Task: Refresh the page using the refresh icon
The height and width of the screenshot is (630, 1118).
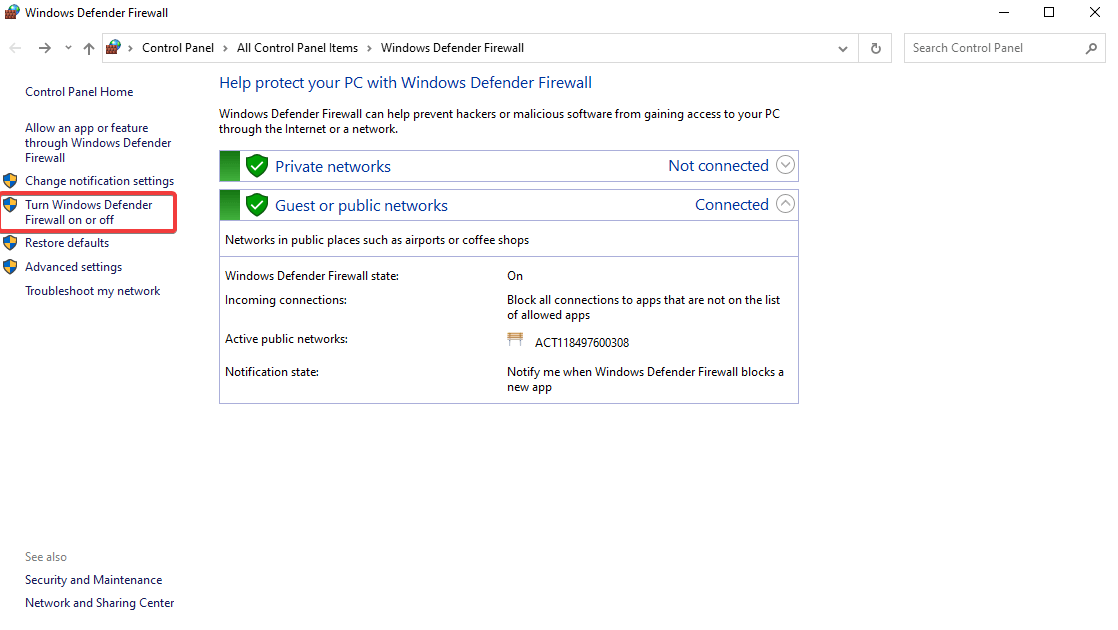Action: click(x=874, y=47)
